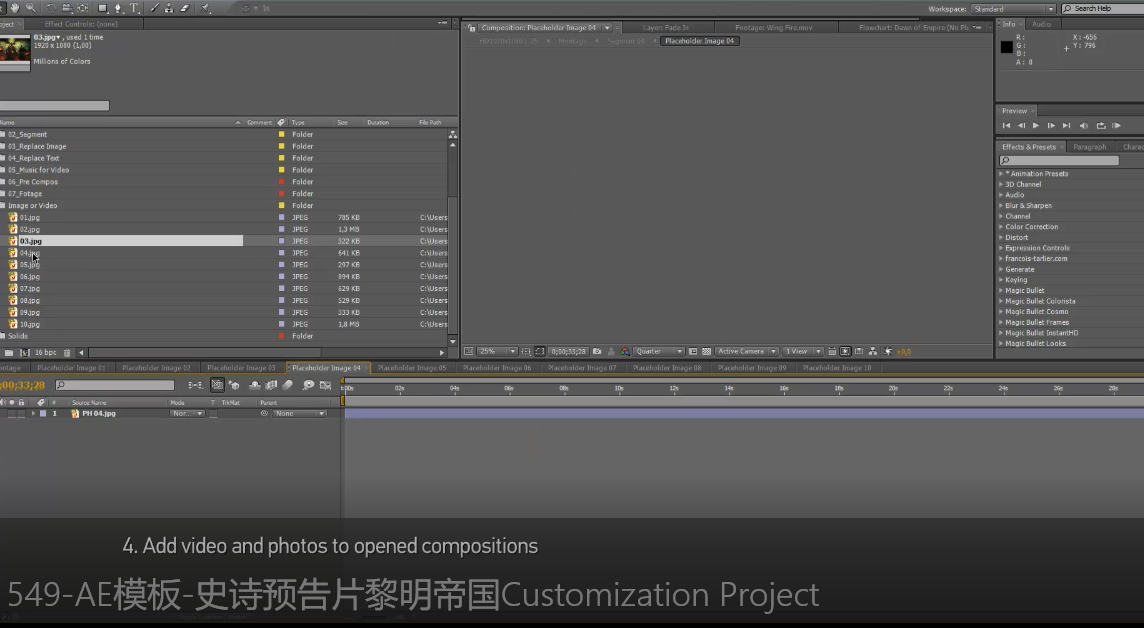Open the 25% magnification dropdown
Image resolution: width=1144 pixels, height=628 pixels.
click(x=496, y=352)
